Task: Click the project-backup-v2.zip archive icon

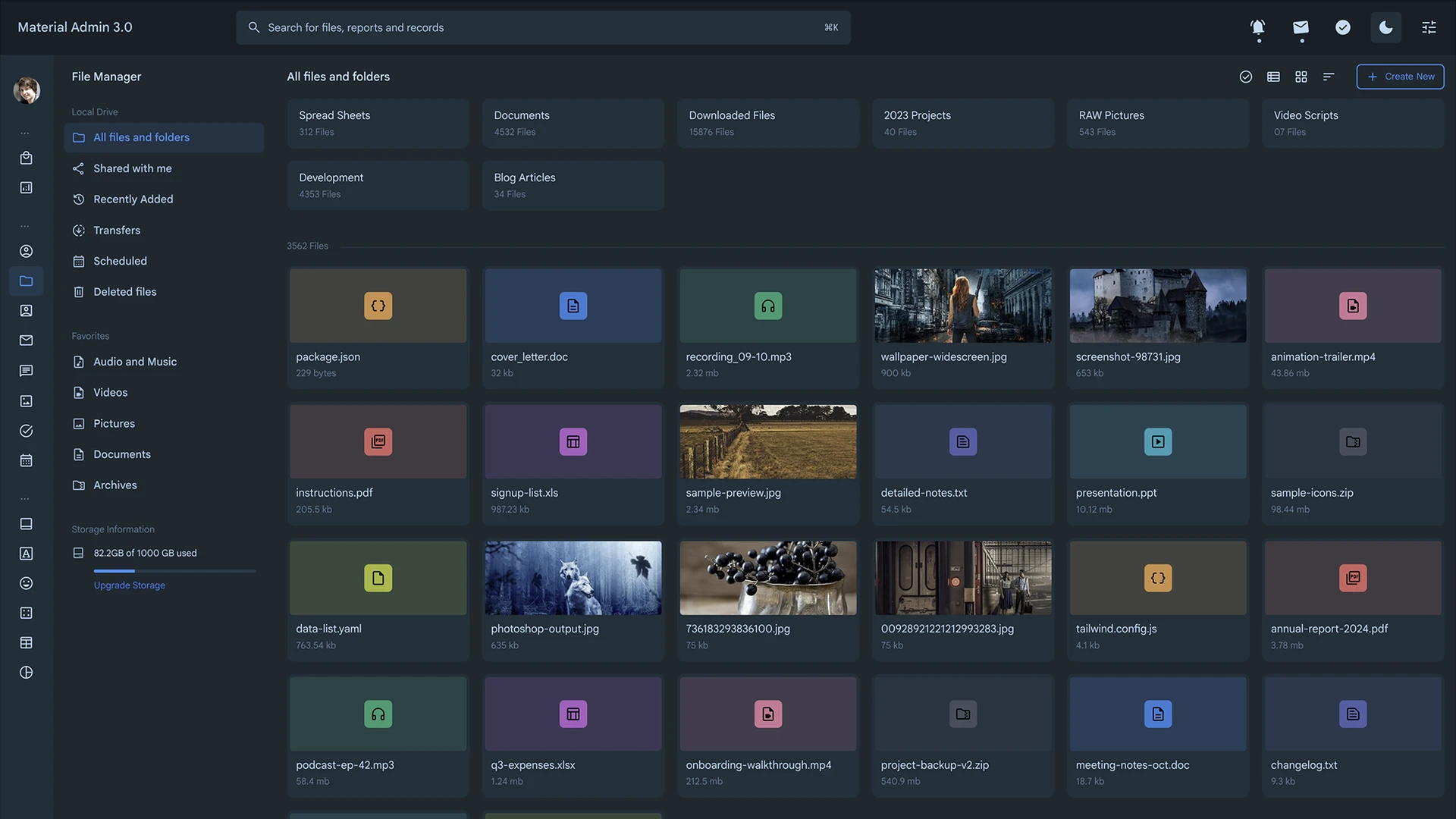Action: point(962,714)
